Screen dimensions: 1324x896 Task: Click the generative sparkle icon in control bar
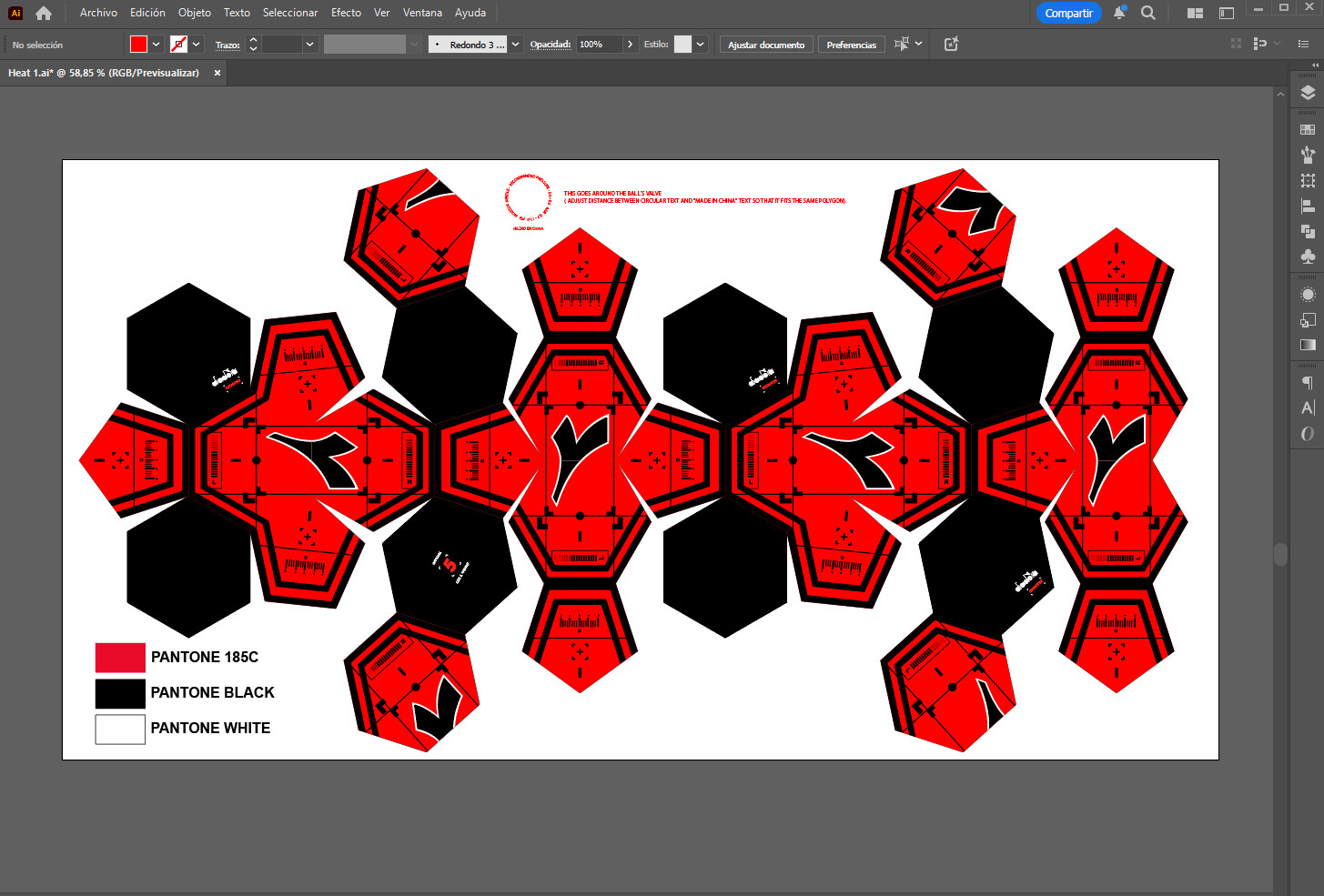(x=951, y=44)
